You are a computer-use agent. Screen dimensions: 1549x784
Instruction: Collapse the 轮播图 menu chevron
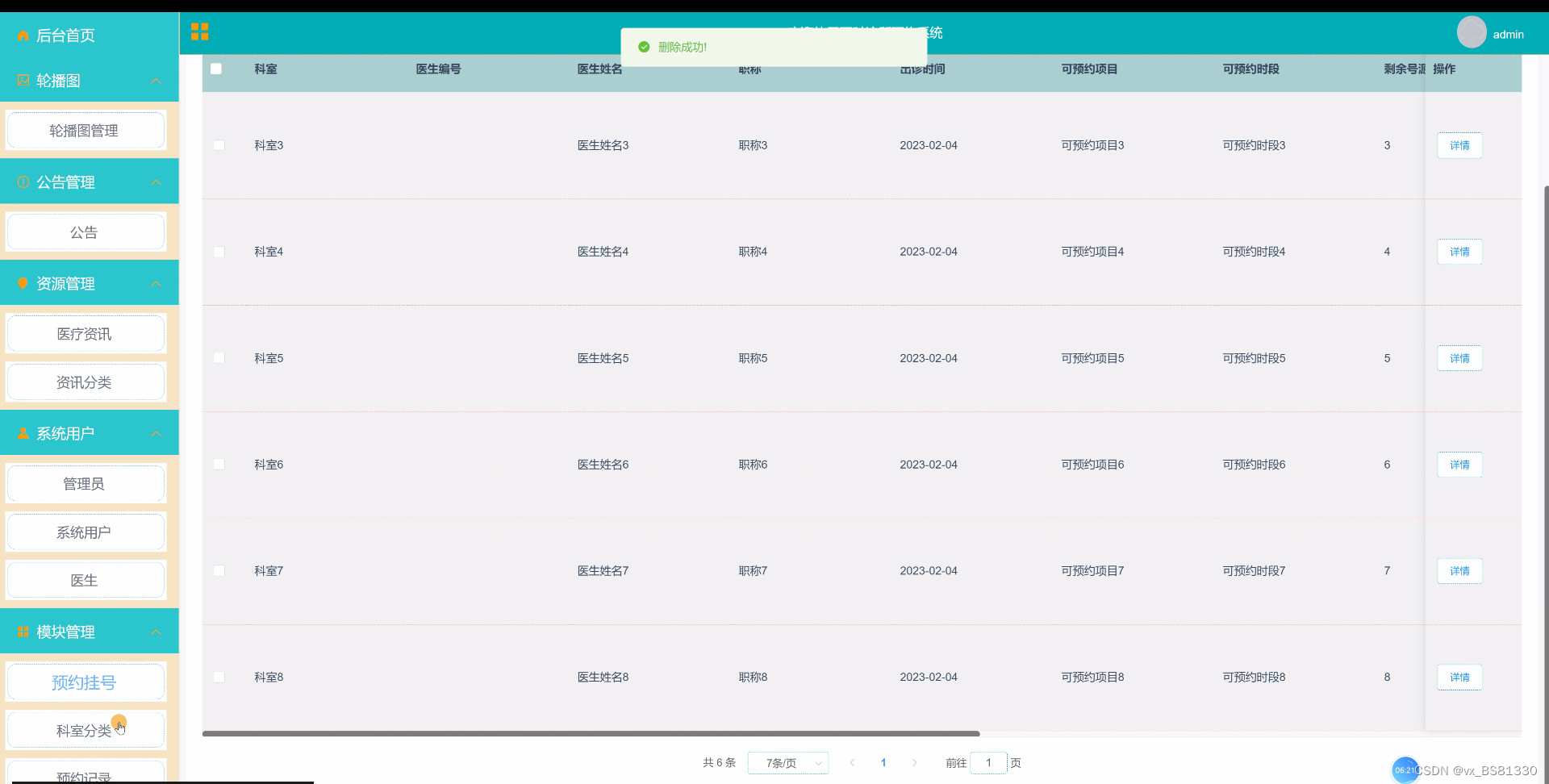tap(157, 81)
